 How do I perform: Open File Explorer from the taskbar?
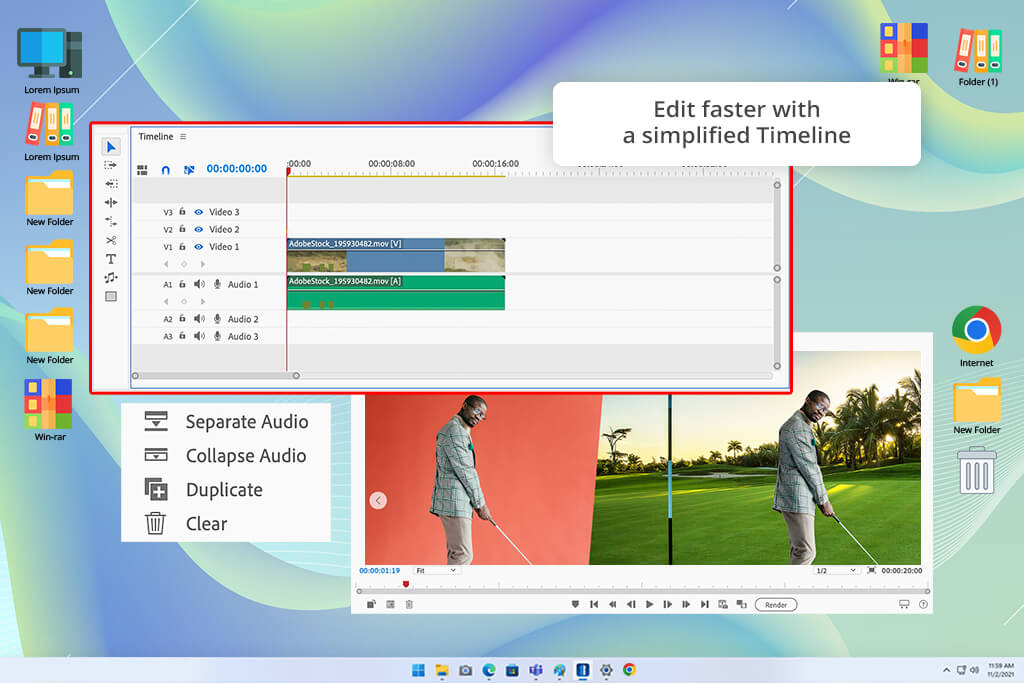[x=442, y=670]
